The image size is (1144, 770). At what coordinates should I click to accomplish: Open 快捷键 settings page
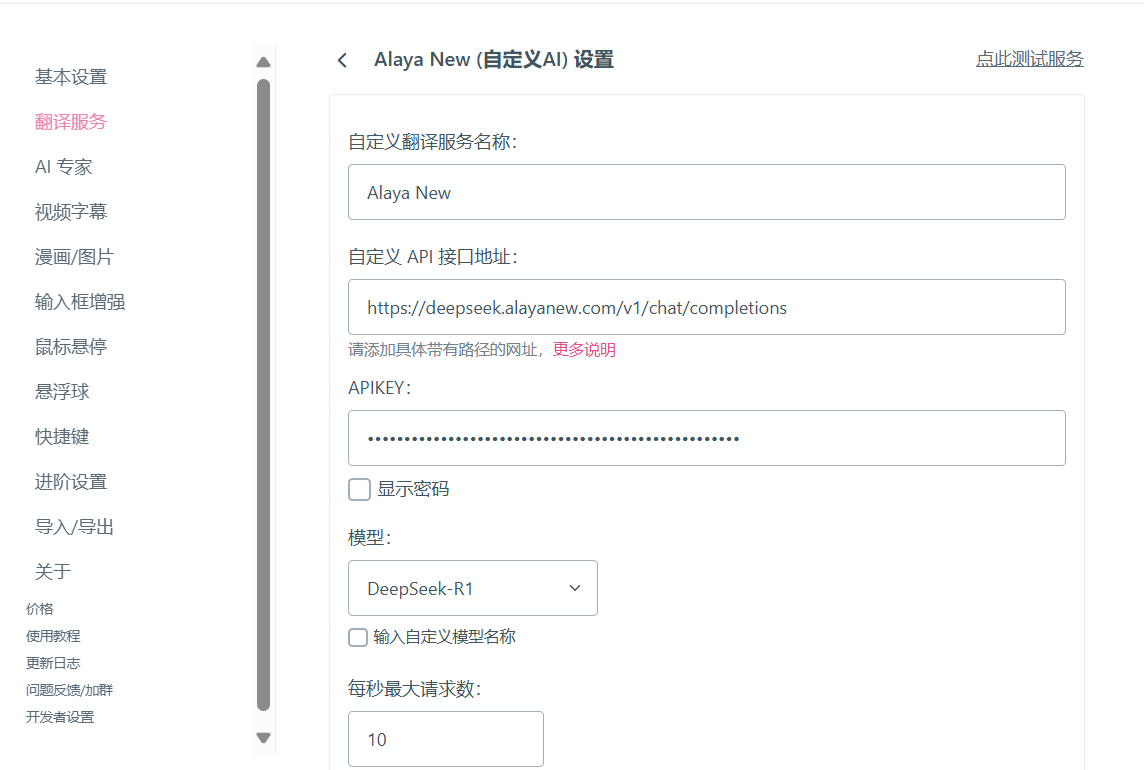pos(62,437)
